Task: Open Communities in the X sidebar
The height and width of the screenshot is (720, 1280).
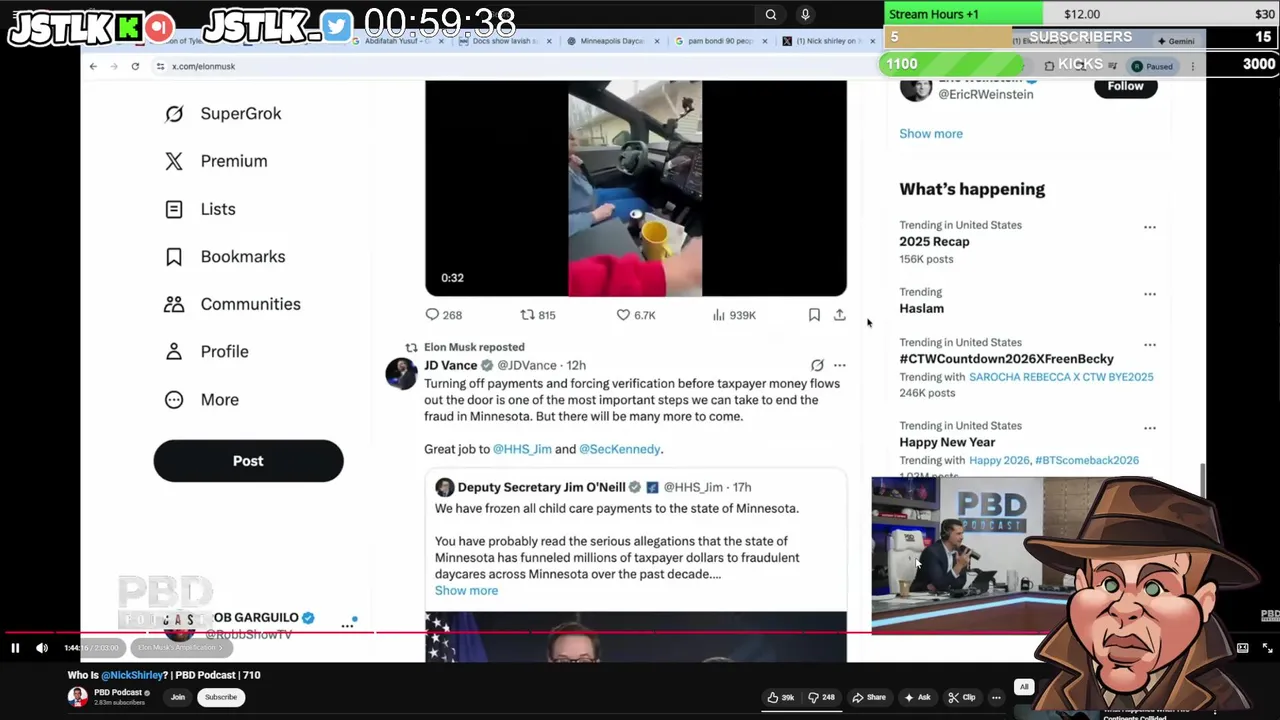Action: click(x=232, y=304)
